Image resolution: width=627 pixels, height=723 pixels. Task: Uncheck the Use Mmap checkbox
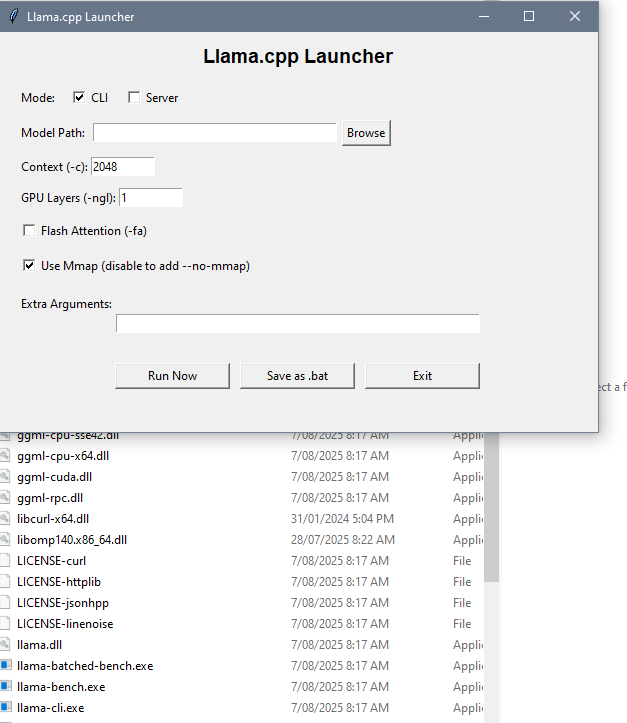pyautogui.click(x=29, y=265)
